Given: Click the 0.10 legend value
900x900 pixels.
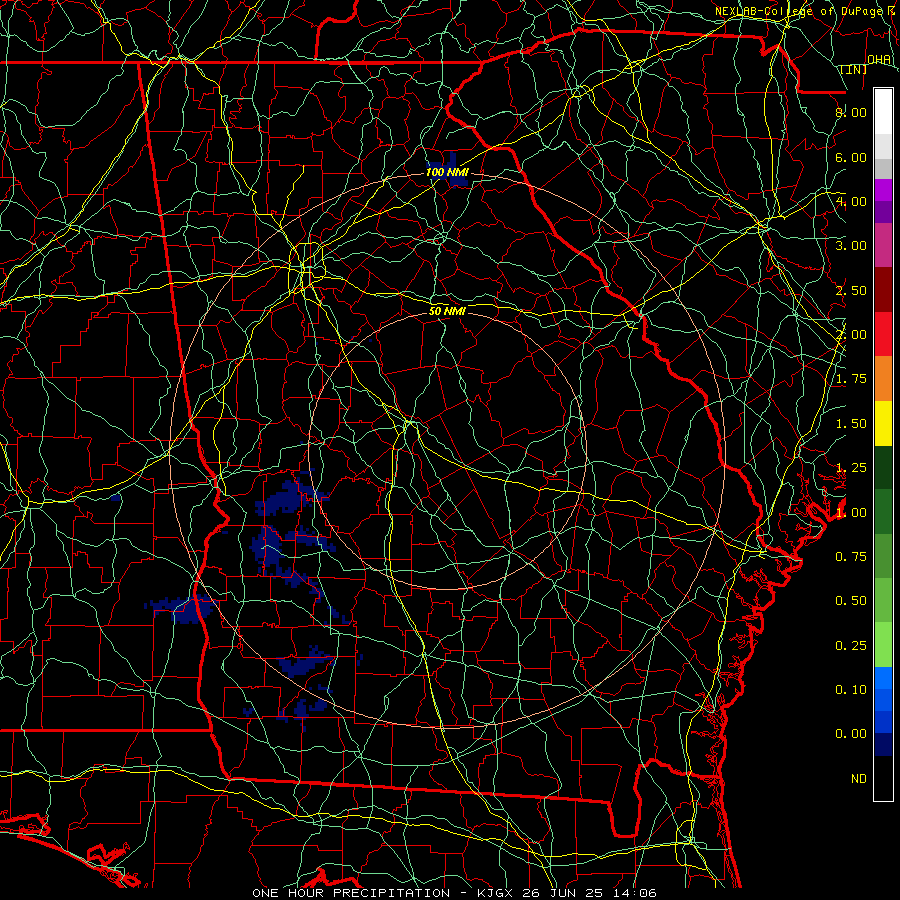Looking at the screenshot, I should coord(851,690).
